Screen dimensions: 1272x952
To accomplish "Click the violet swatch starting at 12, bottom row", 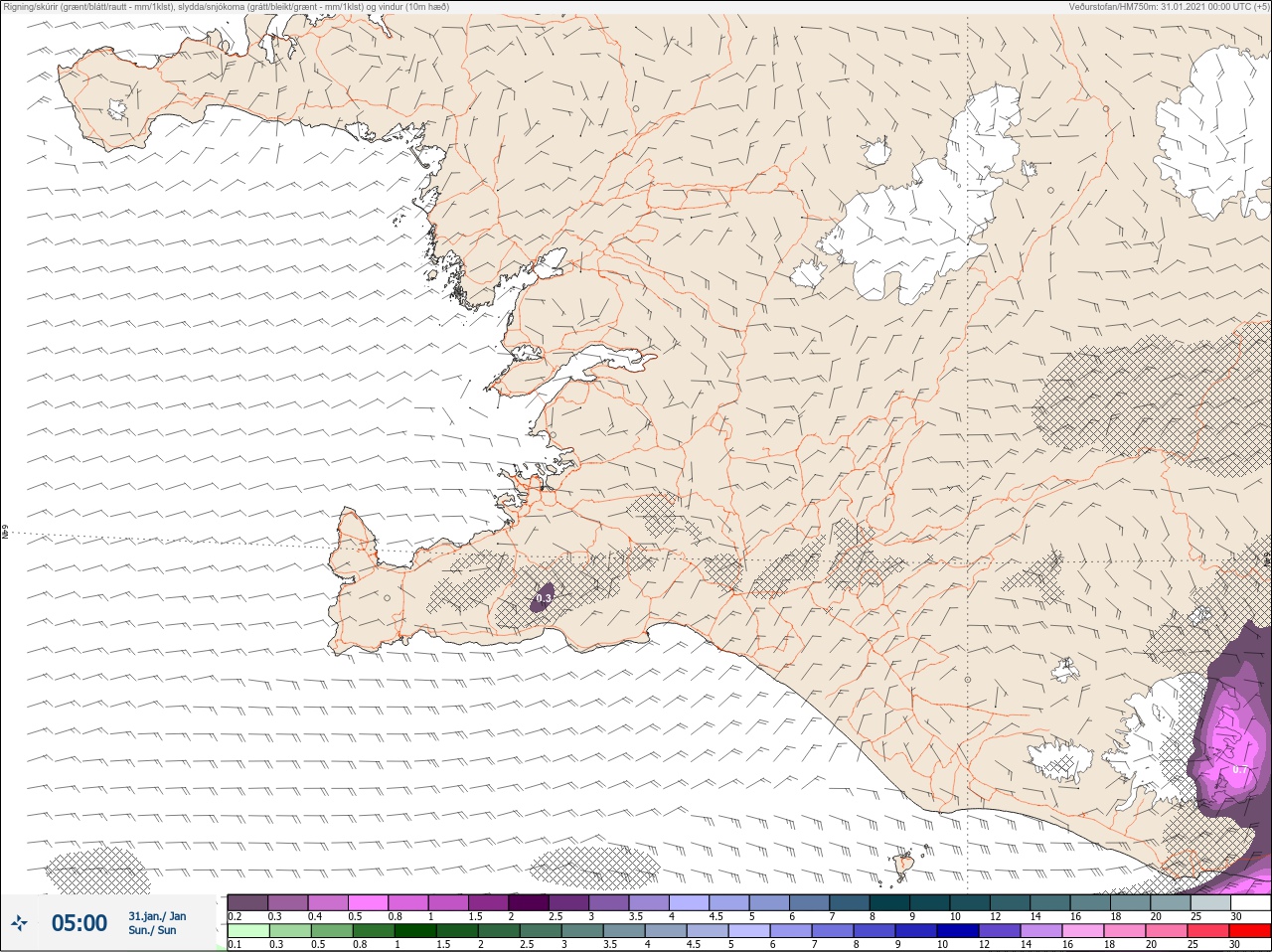I will click(x=998, y=931).
